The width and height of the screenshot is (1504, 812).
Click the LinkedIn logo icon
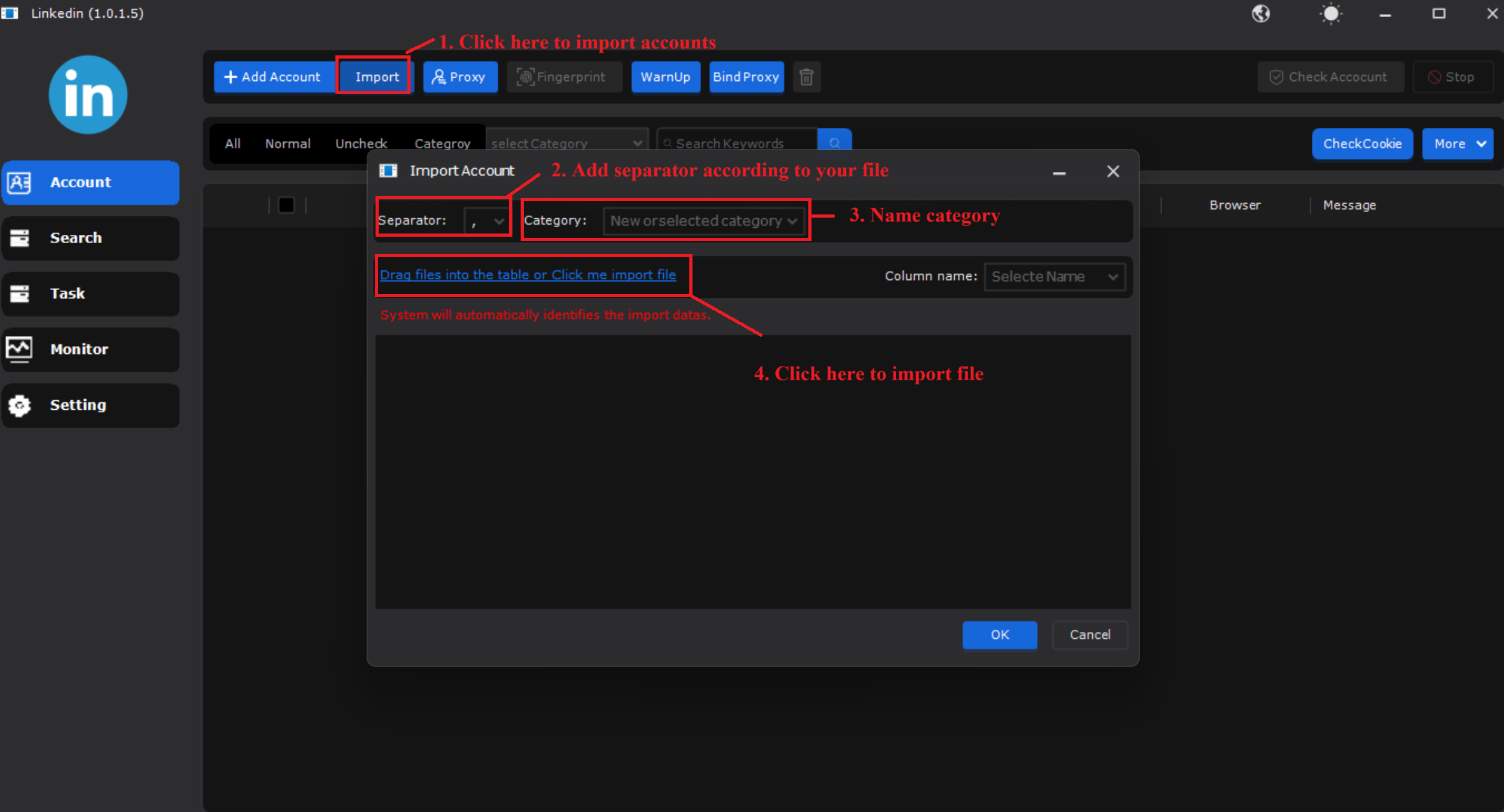(88, 95)
